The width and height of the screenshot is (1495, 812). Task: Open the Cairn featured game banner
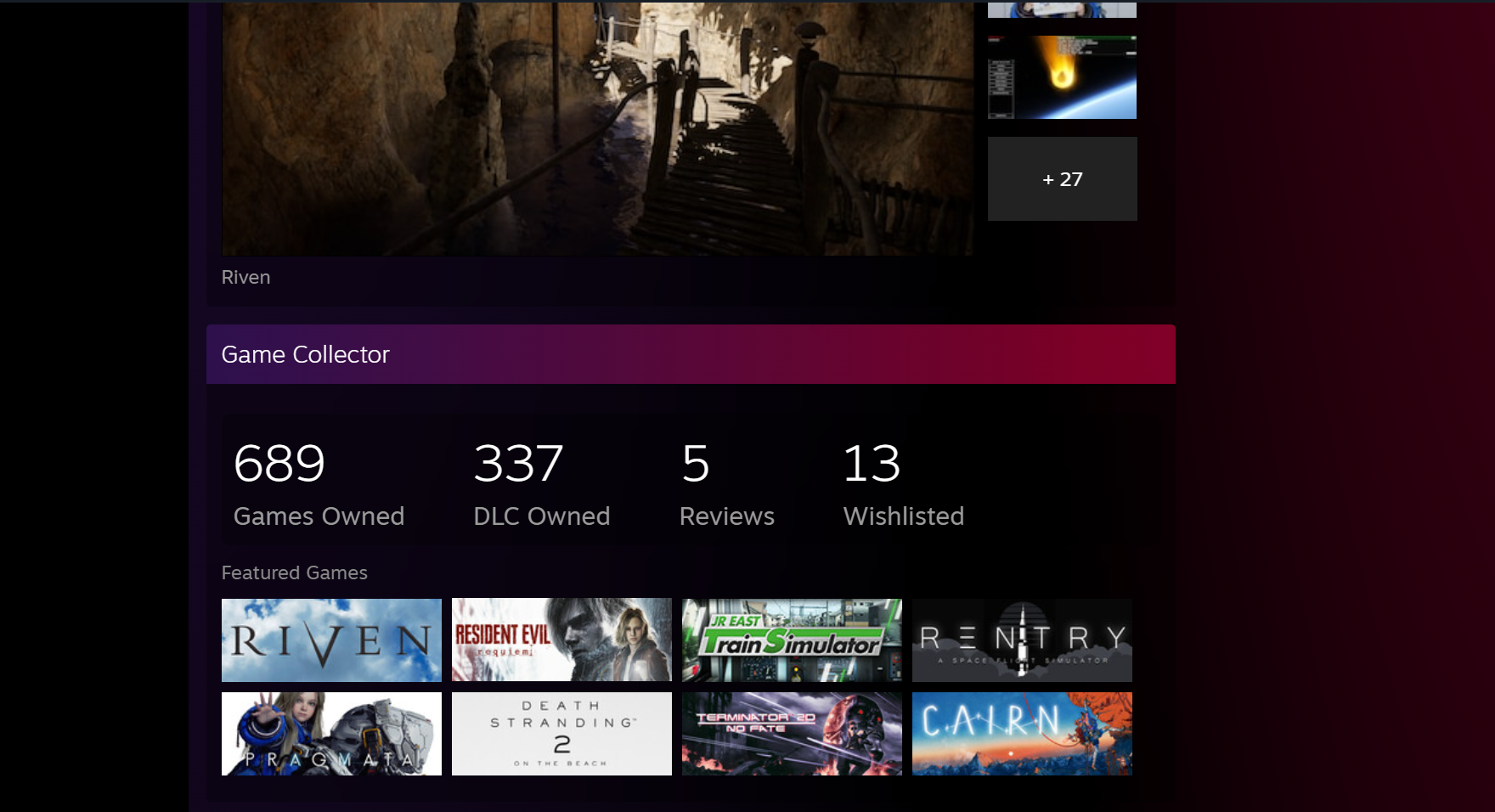(1022, 733)
